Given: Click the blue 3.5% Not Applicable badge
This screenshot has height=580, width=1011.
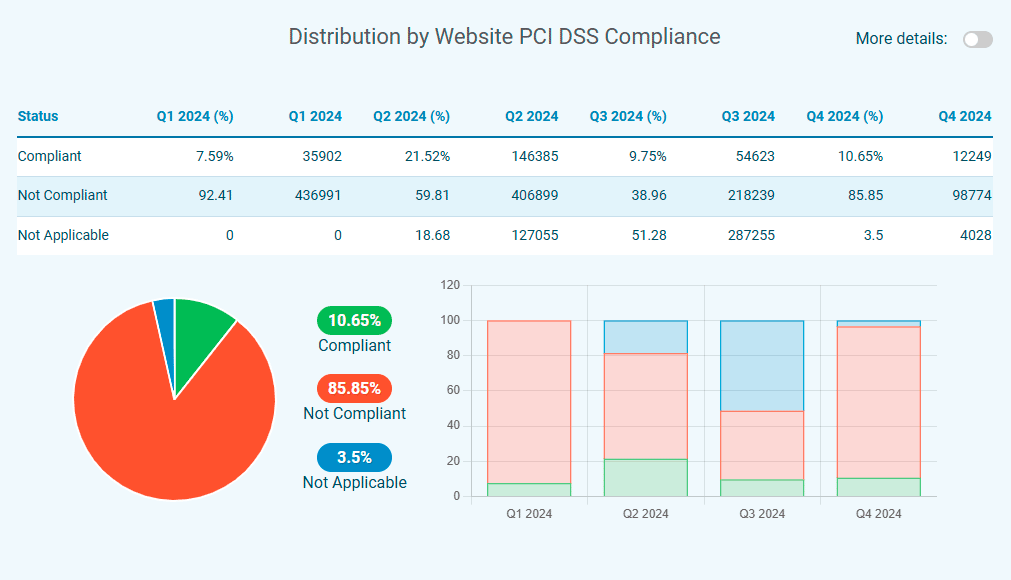Looking at the screenshot, I should click(354, 458).
